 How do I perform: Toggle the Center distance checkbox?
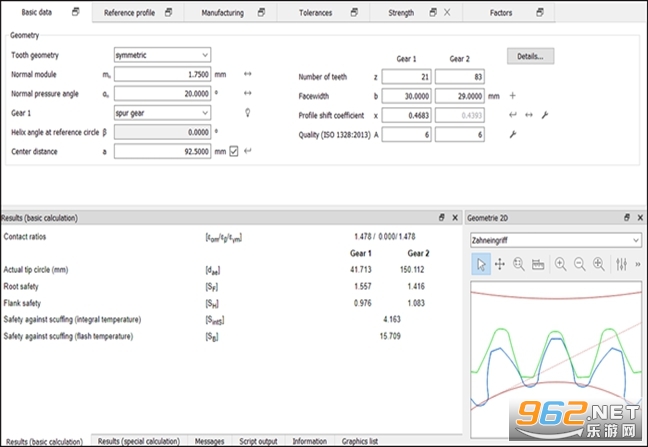(234, 151)
